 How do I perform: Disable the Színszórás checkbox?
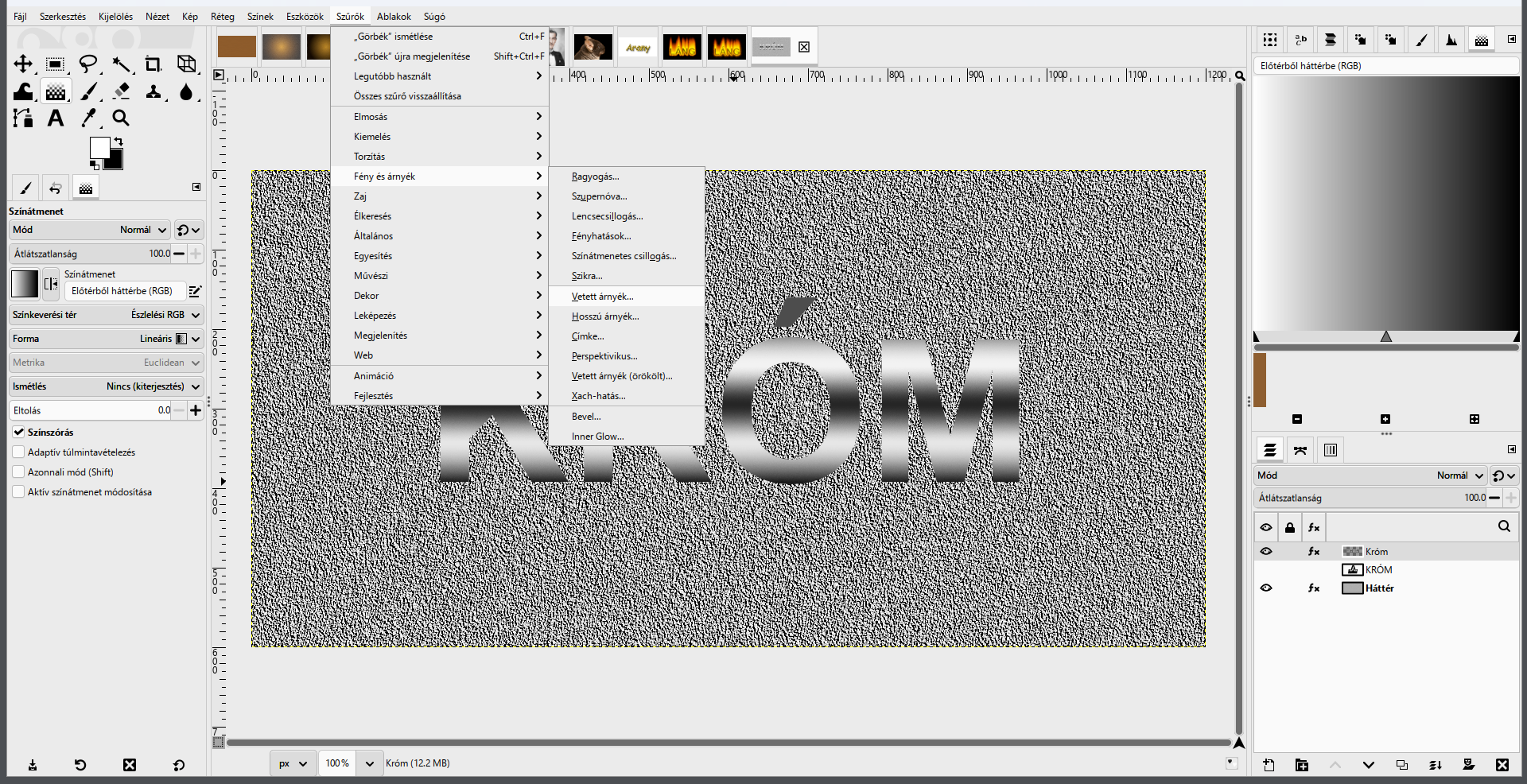(x=18, y=432)
